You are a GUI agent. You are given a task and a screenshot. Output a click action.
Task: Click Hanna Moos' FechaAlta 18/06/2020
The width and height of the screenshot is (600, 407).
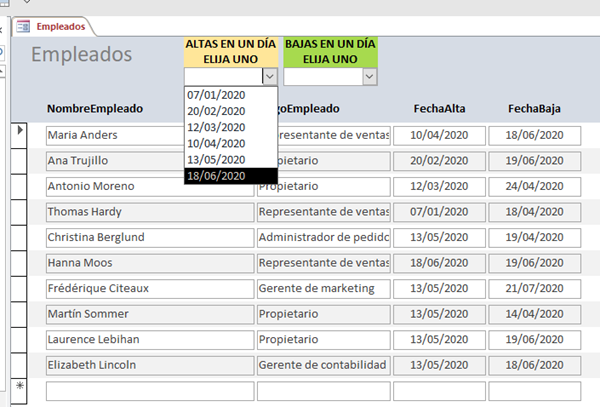point(439,263)
